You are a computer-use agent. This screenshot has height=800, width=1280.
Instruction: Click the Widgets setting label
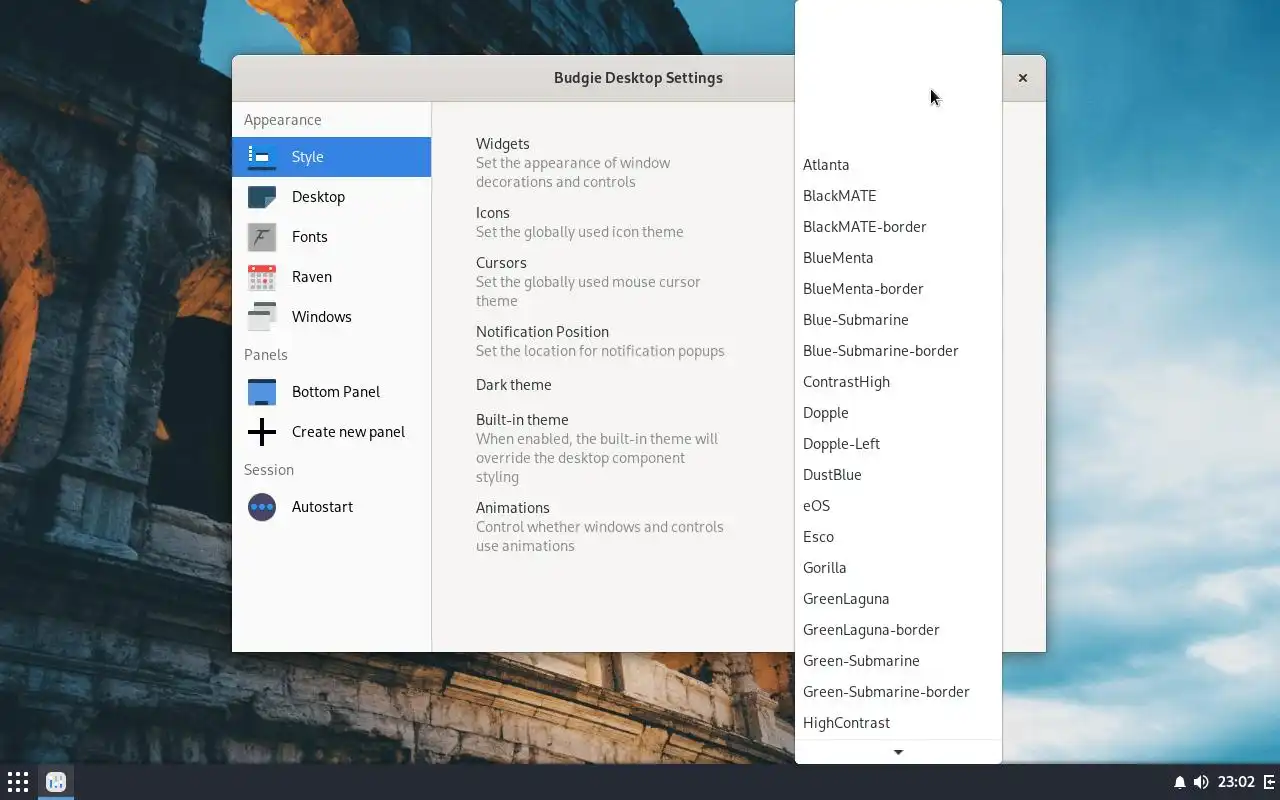[503, 144]
